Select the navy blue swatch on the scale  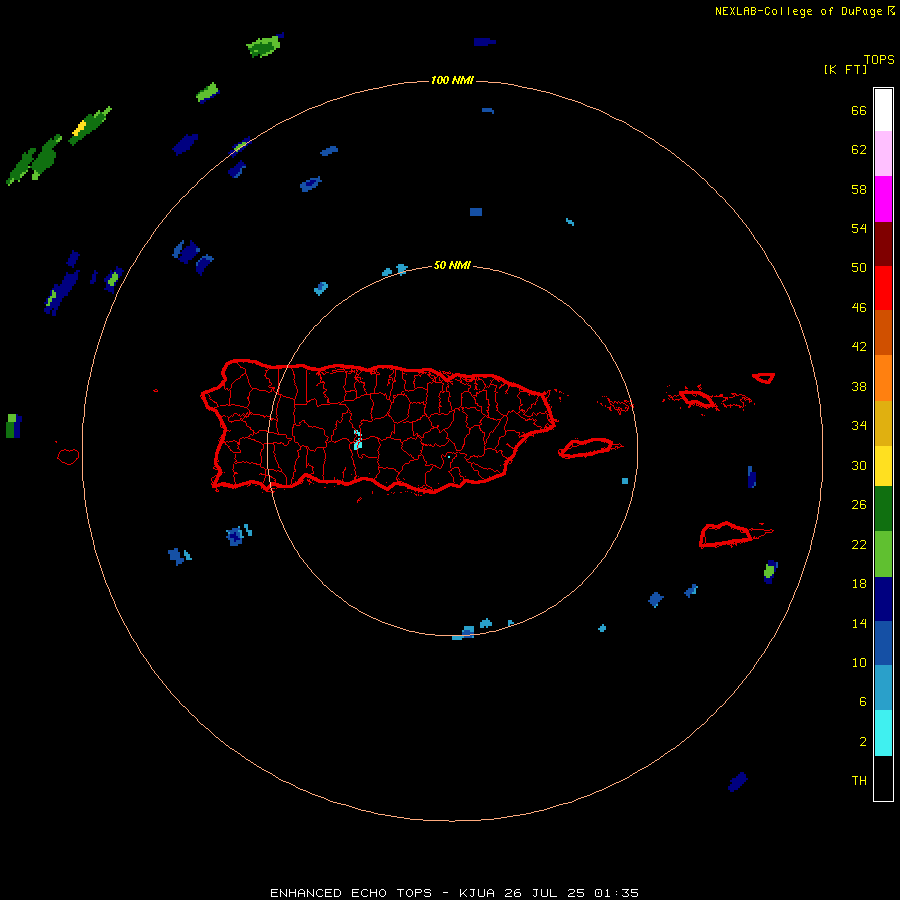click(x=883, y=599)
